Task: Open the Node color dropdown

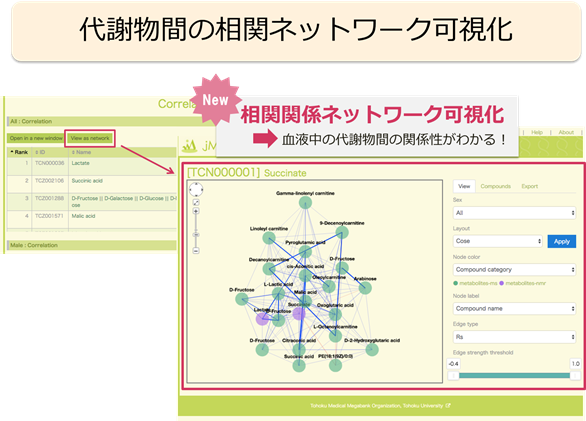Action: pos(514,270)
